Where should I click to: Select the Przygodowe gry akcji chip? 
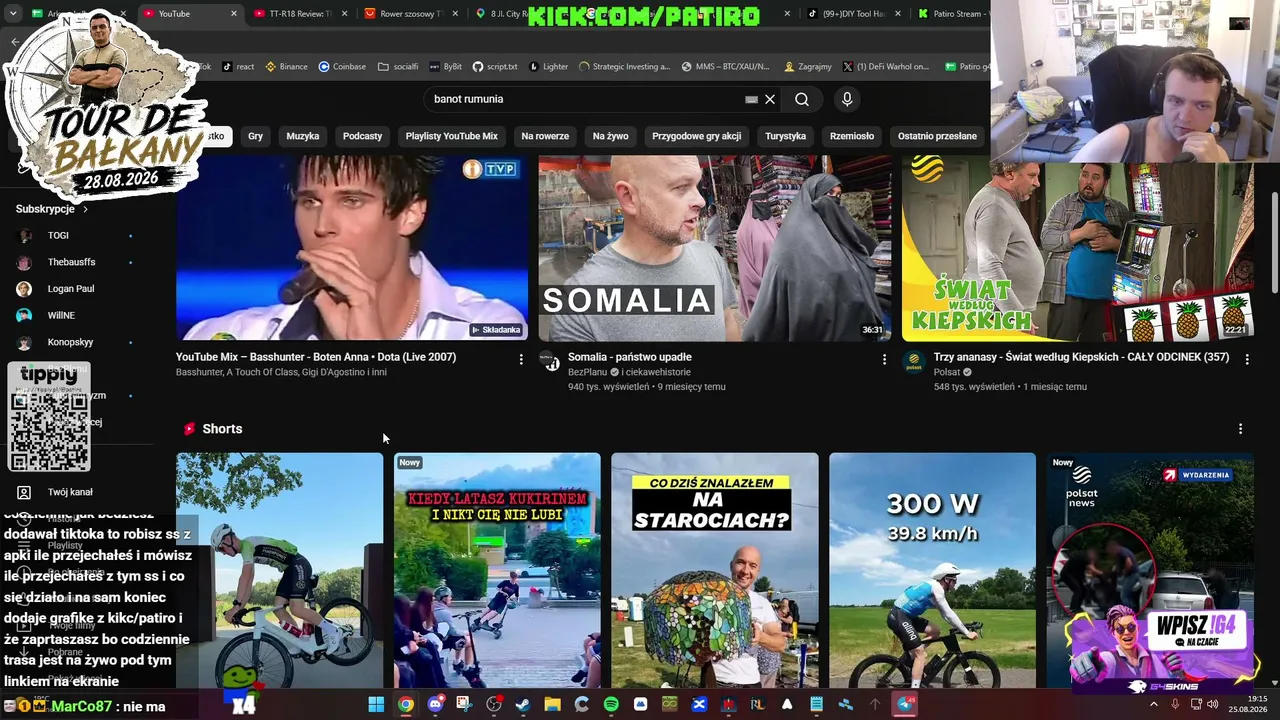click(x=697, y=136)
